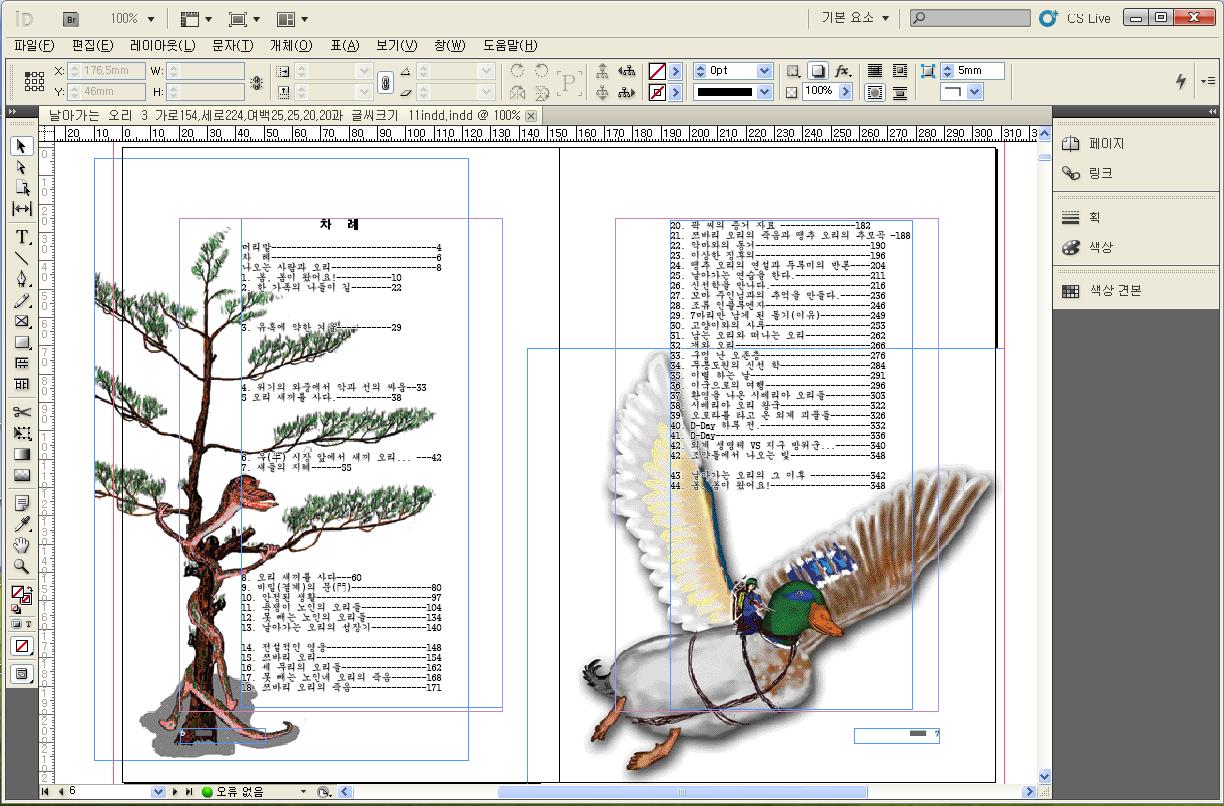This screenshot has height=806, width=1224.
Task: Choose the Hand tool
Action: [x=22, y=545]
